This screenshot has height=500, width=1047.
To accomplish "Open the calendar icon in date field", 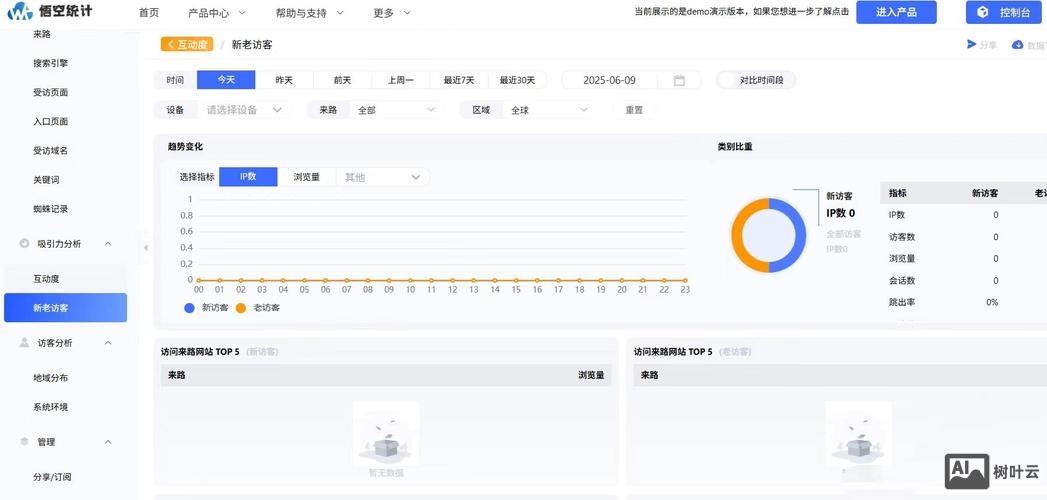I will pos(679,80).
